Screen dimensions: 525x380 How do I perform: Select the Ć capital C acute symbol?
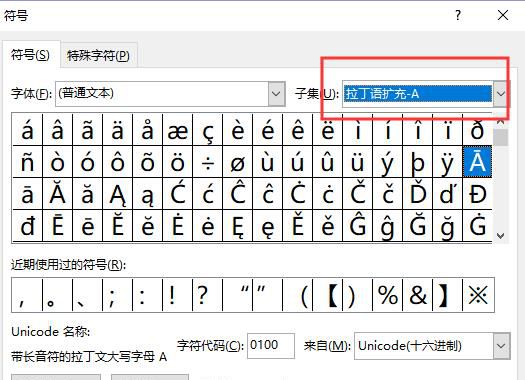tap(177, 194)
